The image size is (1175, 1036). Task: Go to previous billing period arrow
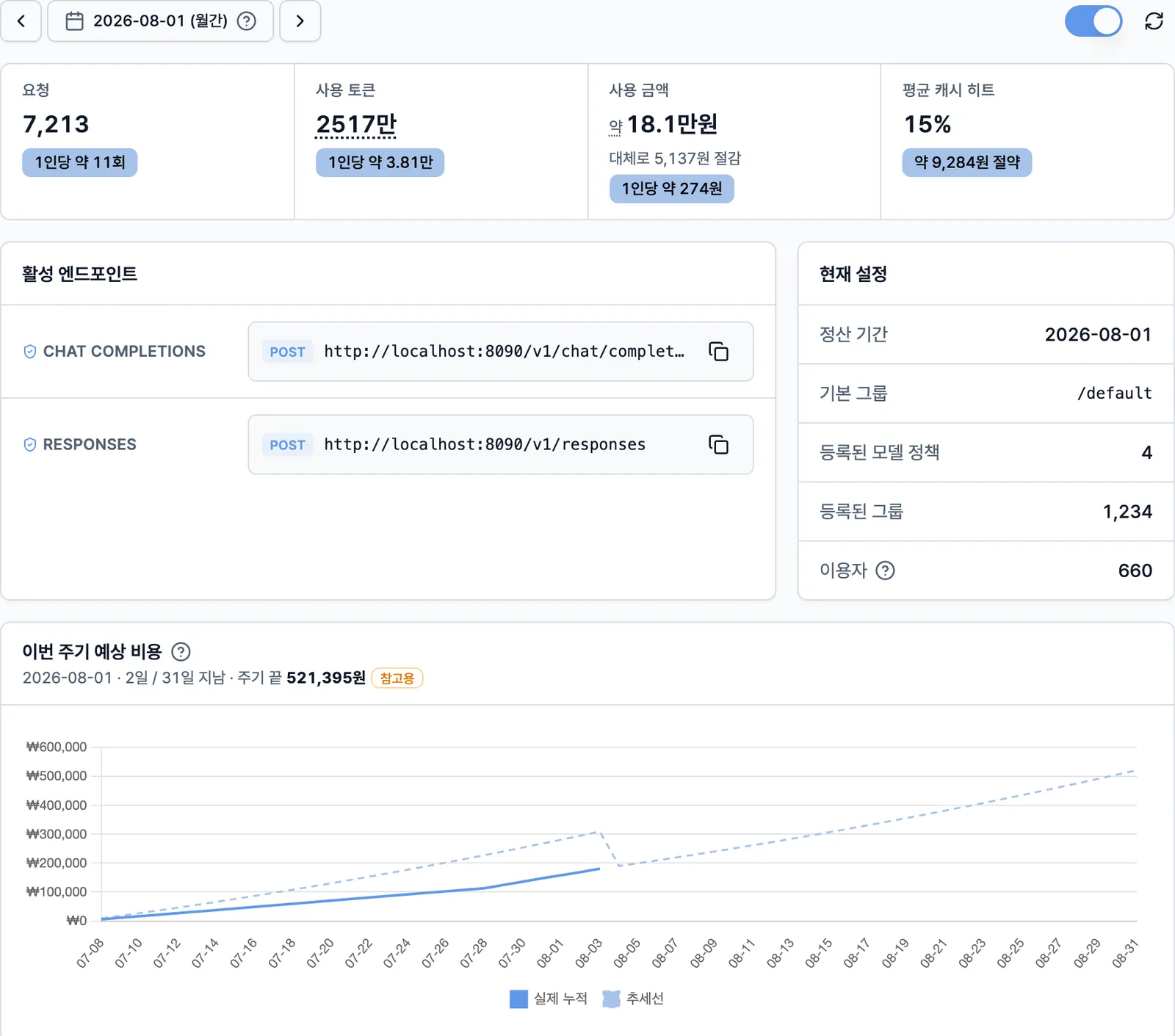(x=21, y=21)
